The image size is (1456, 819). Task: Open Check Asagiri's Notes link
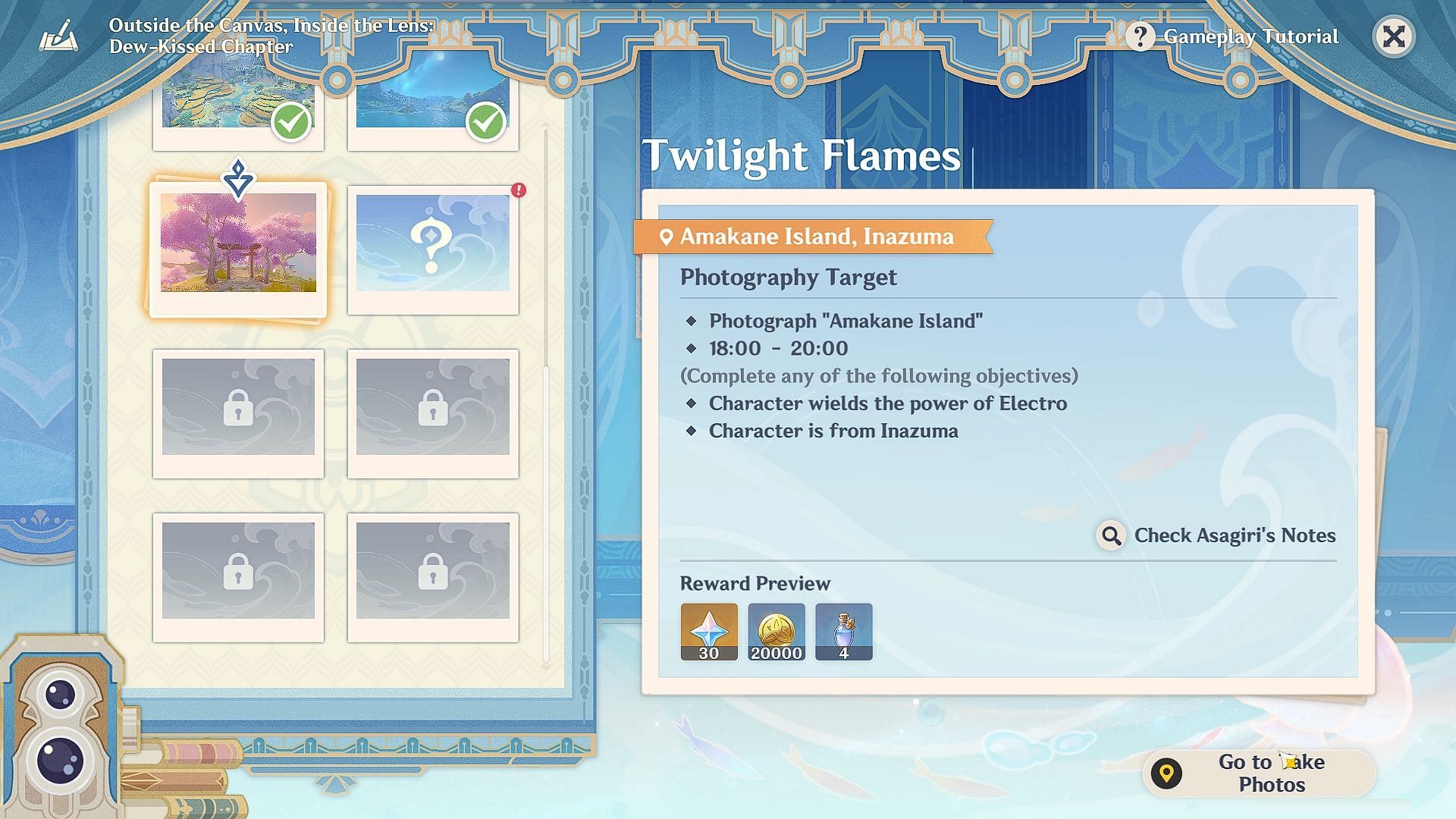click(x=1235, y=535)
